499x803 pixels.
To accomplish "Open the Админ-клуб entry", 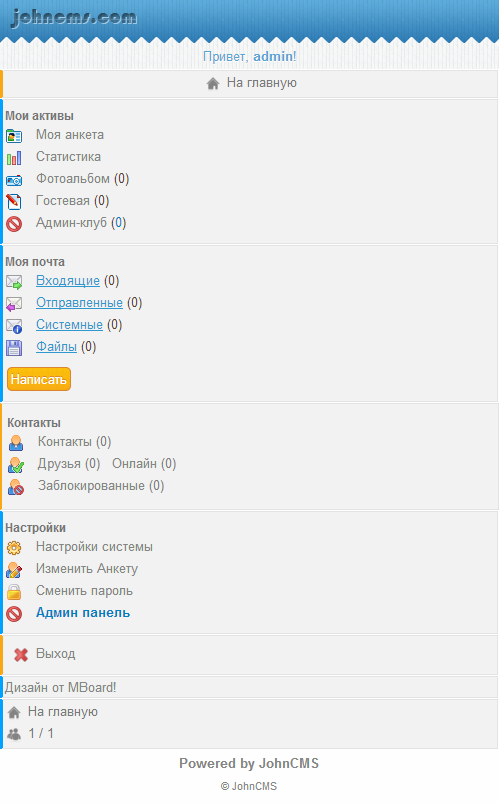I will pyautogui.click(x=71, y=223).
